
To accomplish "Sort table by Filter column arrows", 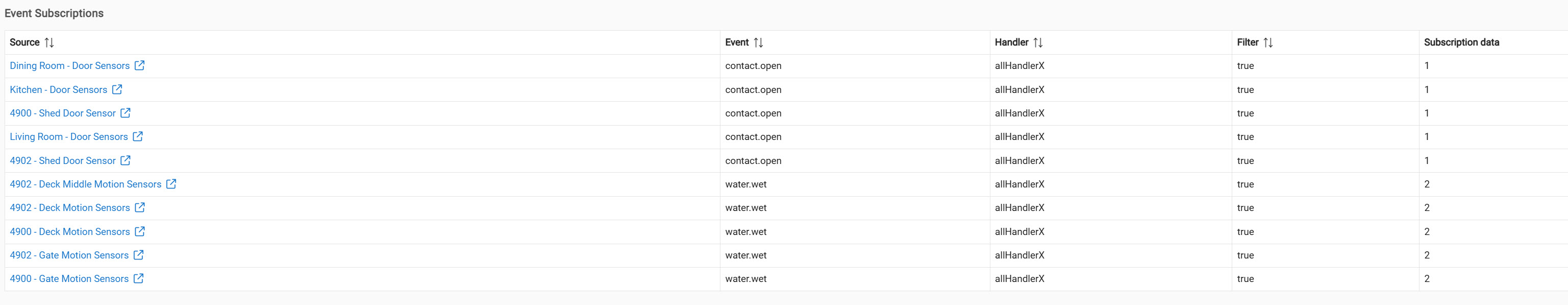I will 1268,42.
